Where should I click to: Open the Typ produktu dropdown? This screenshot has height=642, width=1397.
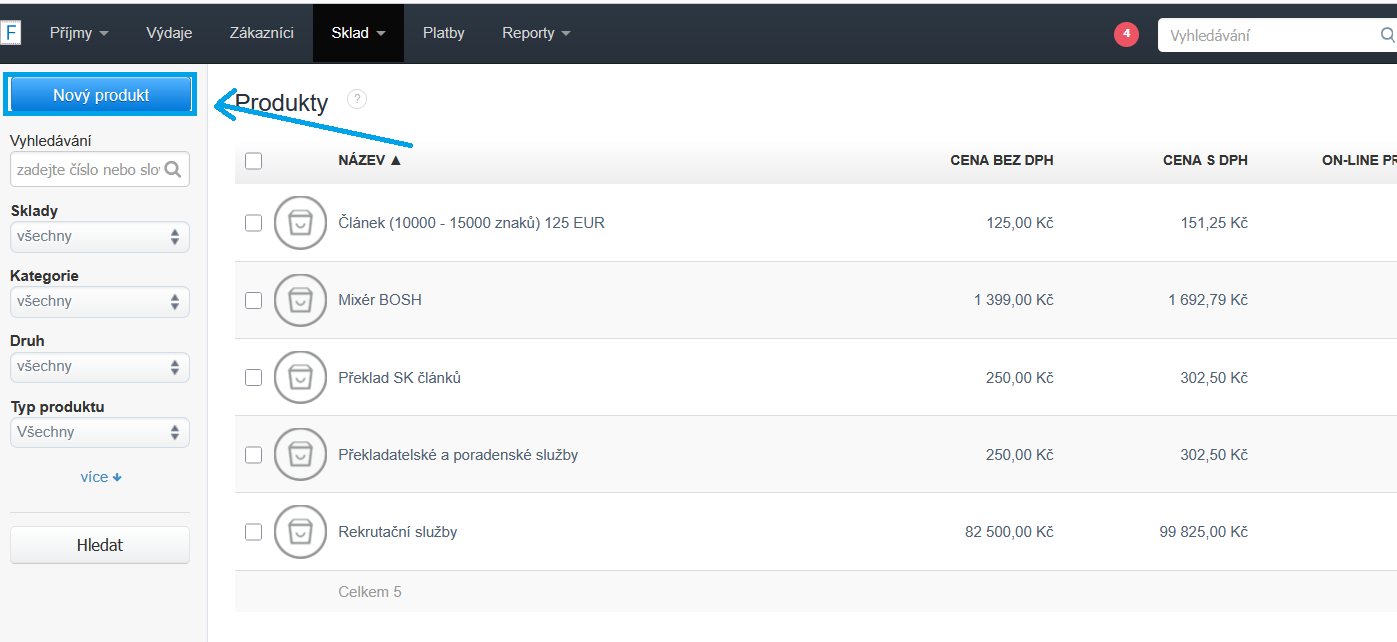pyautogui.click(x=99, y=432)
